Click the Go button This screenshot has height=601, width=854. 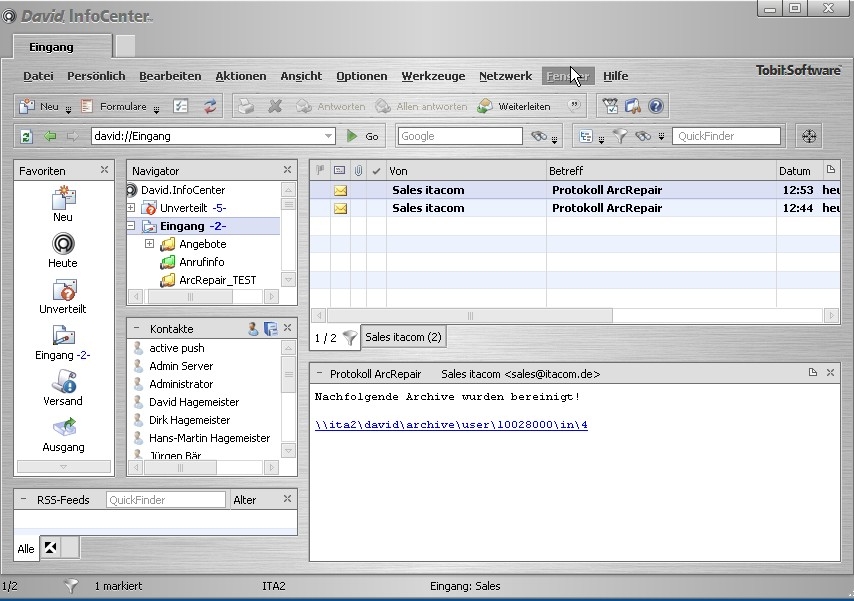click(363, 136)
